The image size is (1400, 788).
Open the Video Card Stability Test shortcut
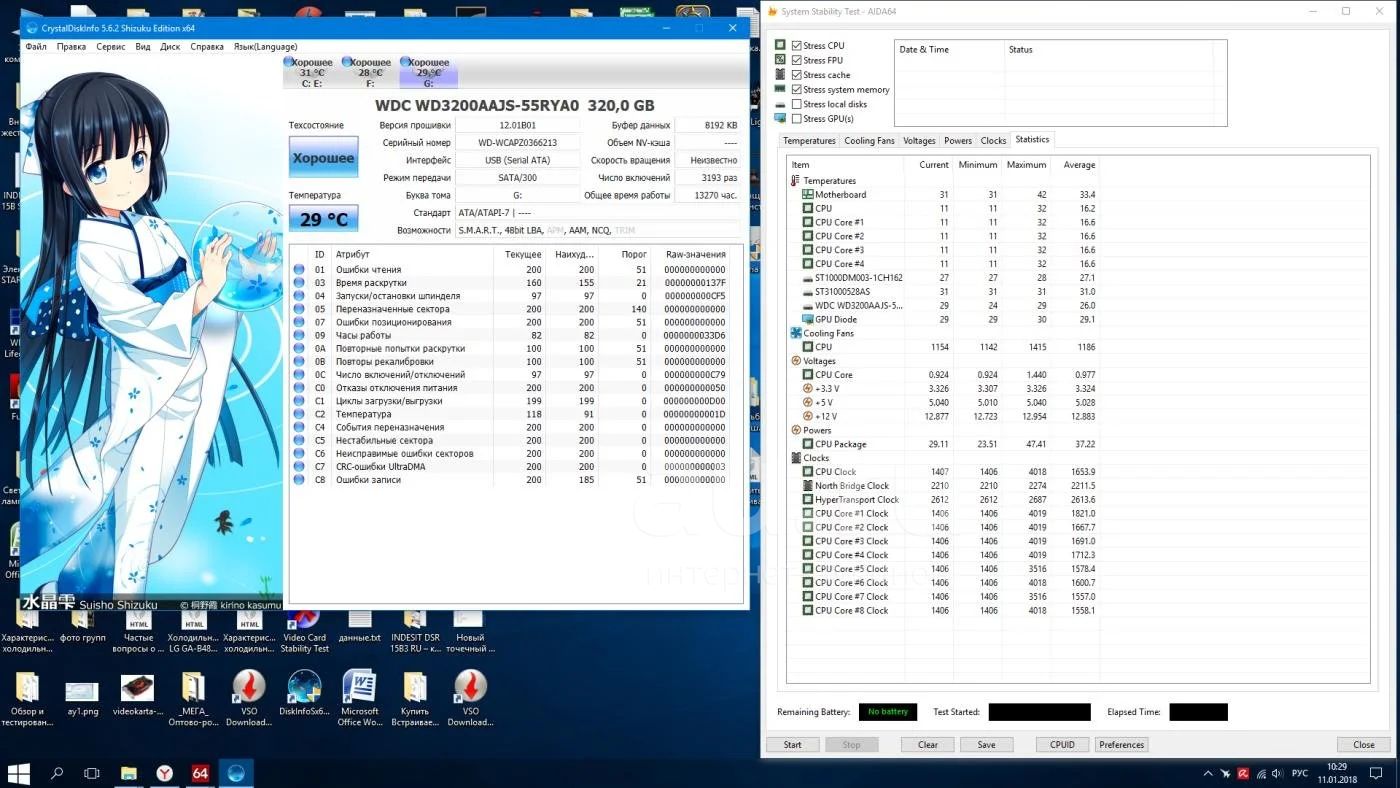[x=304, y=630]
